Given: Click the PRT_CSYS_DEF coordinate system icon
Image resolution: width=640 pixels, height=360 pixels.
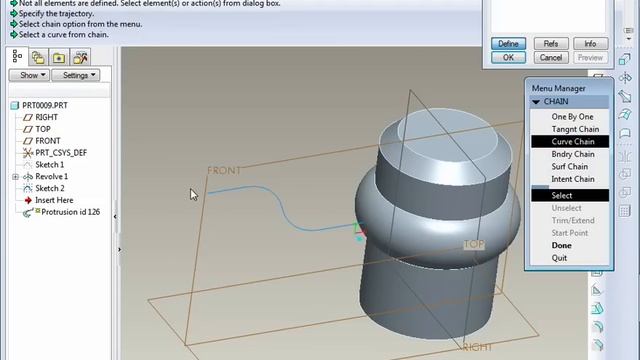Looking at the screenshot, I should coord(28,153).
